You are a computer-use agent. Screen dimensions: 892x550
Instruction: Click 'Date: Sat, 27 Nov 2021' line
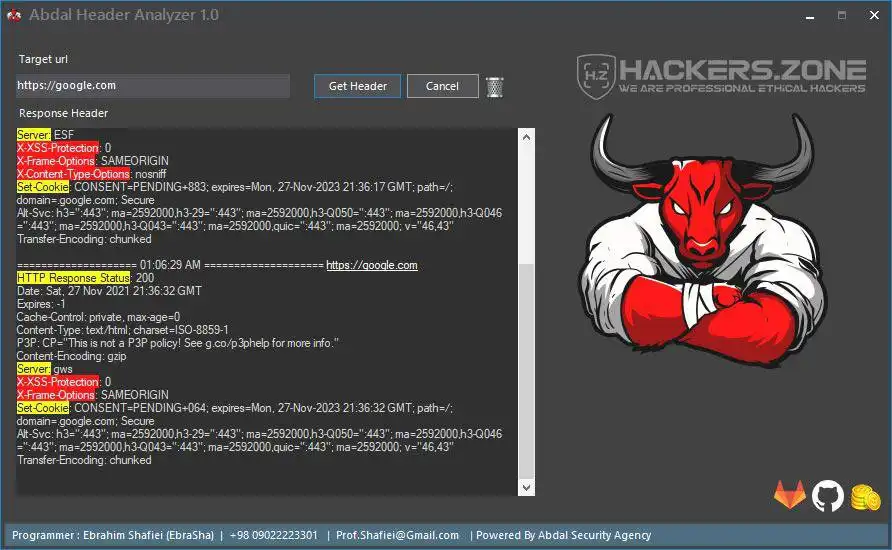109,291
